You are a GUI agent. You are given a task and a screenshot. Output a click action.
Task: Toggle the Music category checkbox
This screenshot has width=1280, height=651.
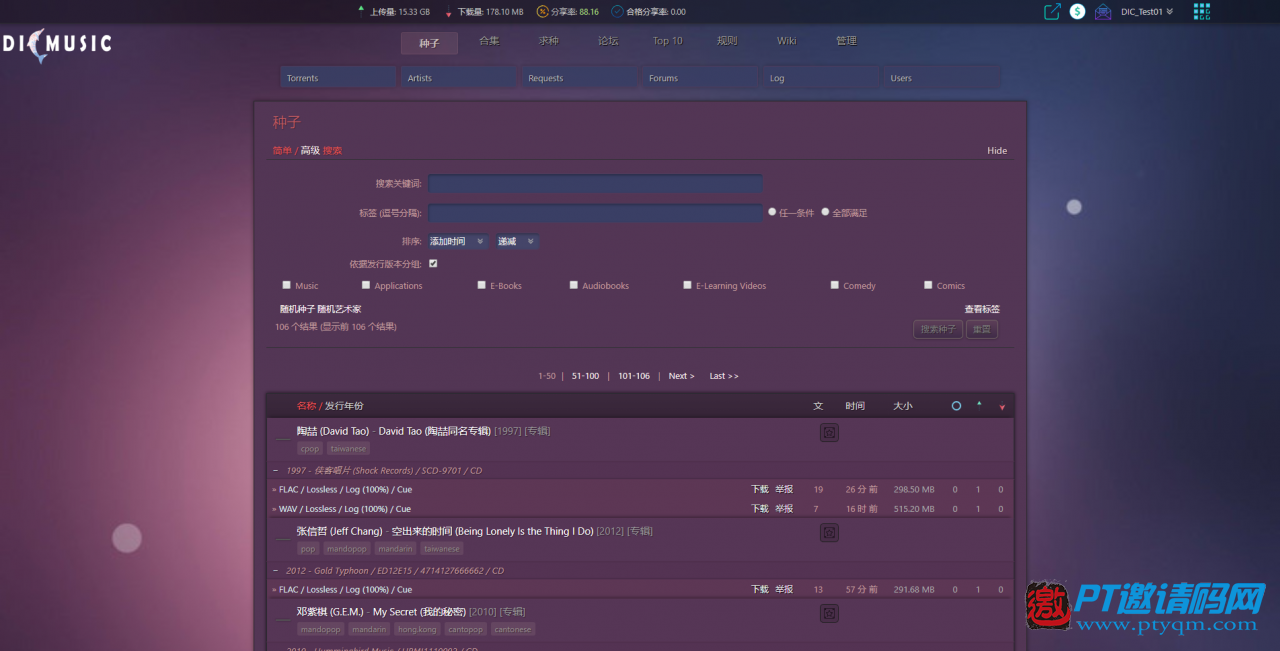click(287, 285)
